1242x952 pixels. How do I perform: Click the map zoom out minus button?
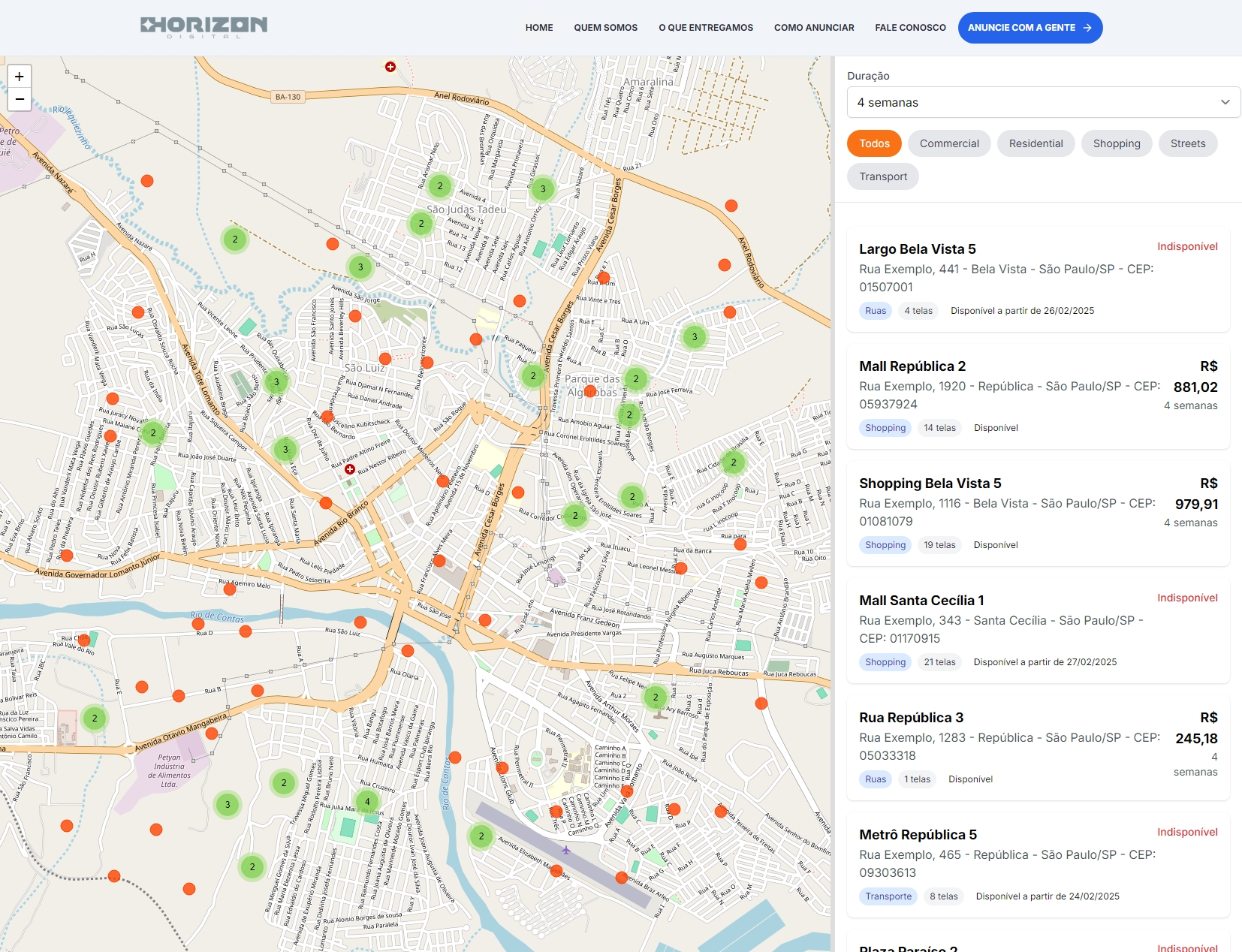coord(20,99)
